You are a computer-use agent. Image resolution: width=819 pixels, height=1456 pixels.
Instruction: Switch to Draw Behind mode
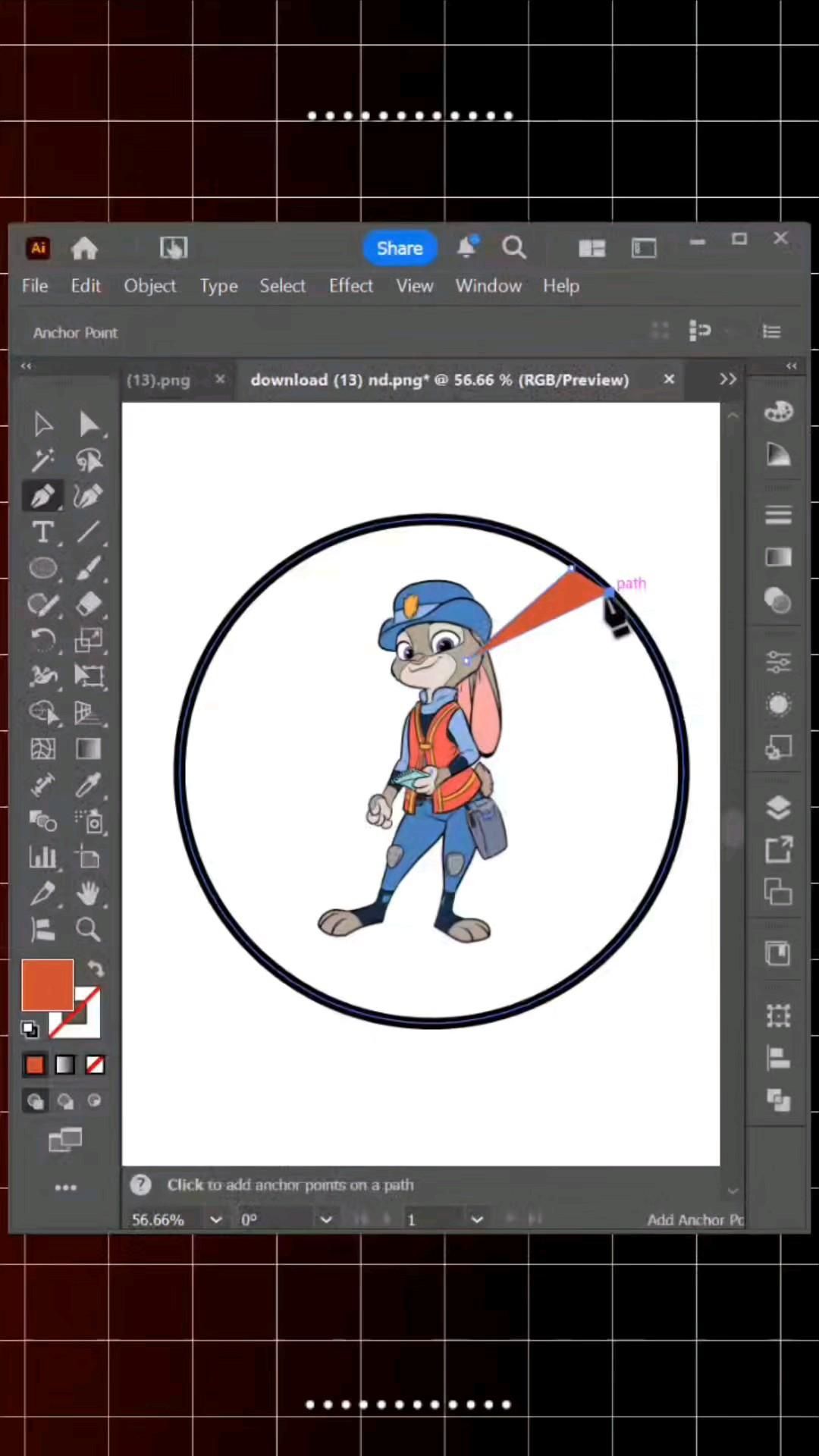[65, 1101]
